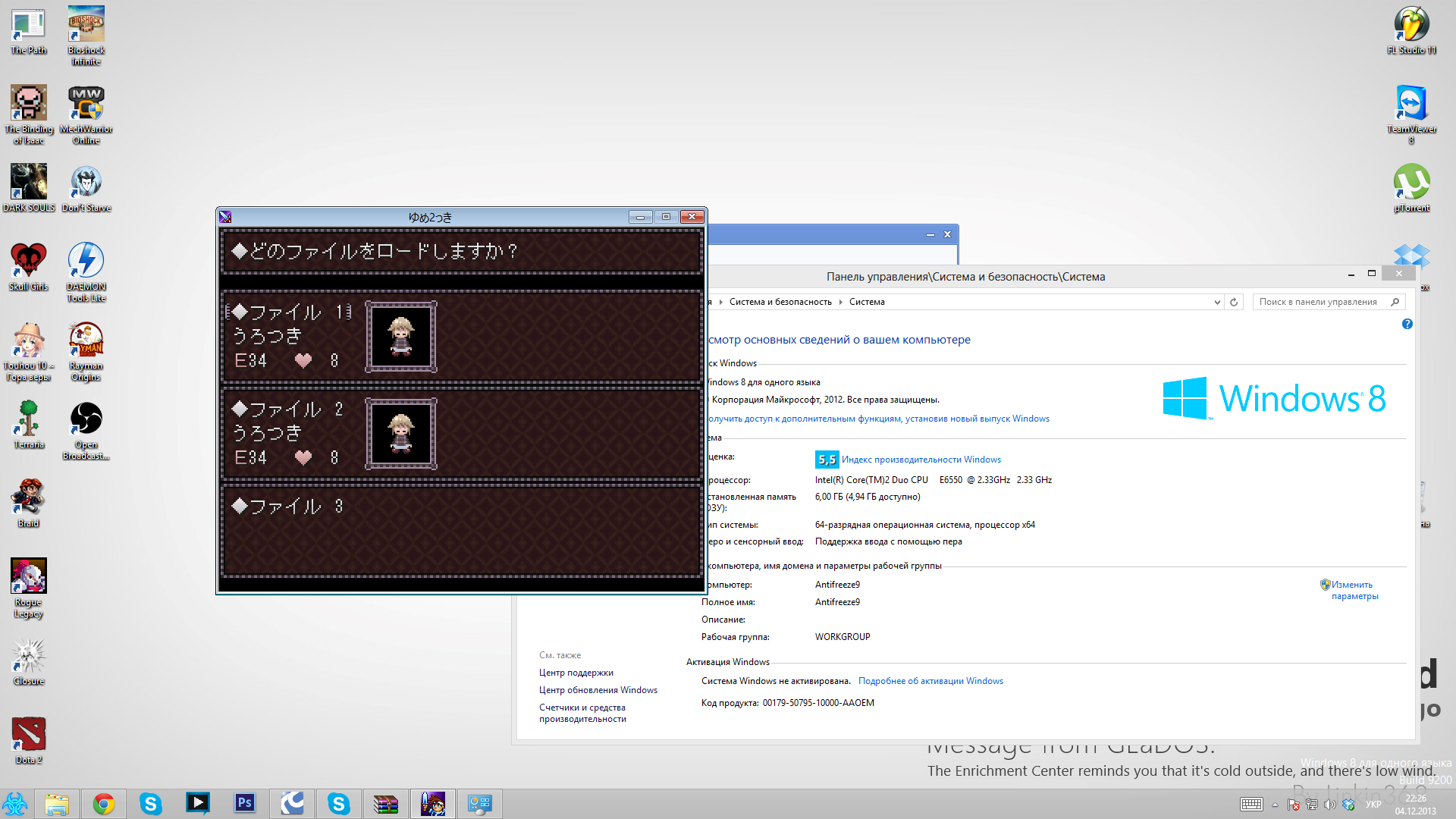The height and width of the screenshot is (819, 1456).
Task: Open Dota 2 desktop shortcut
Action: tap(29, 740)
